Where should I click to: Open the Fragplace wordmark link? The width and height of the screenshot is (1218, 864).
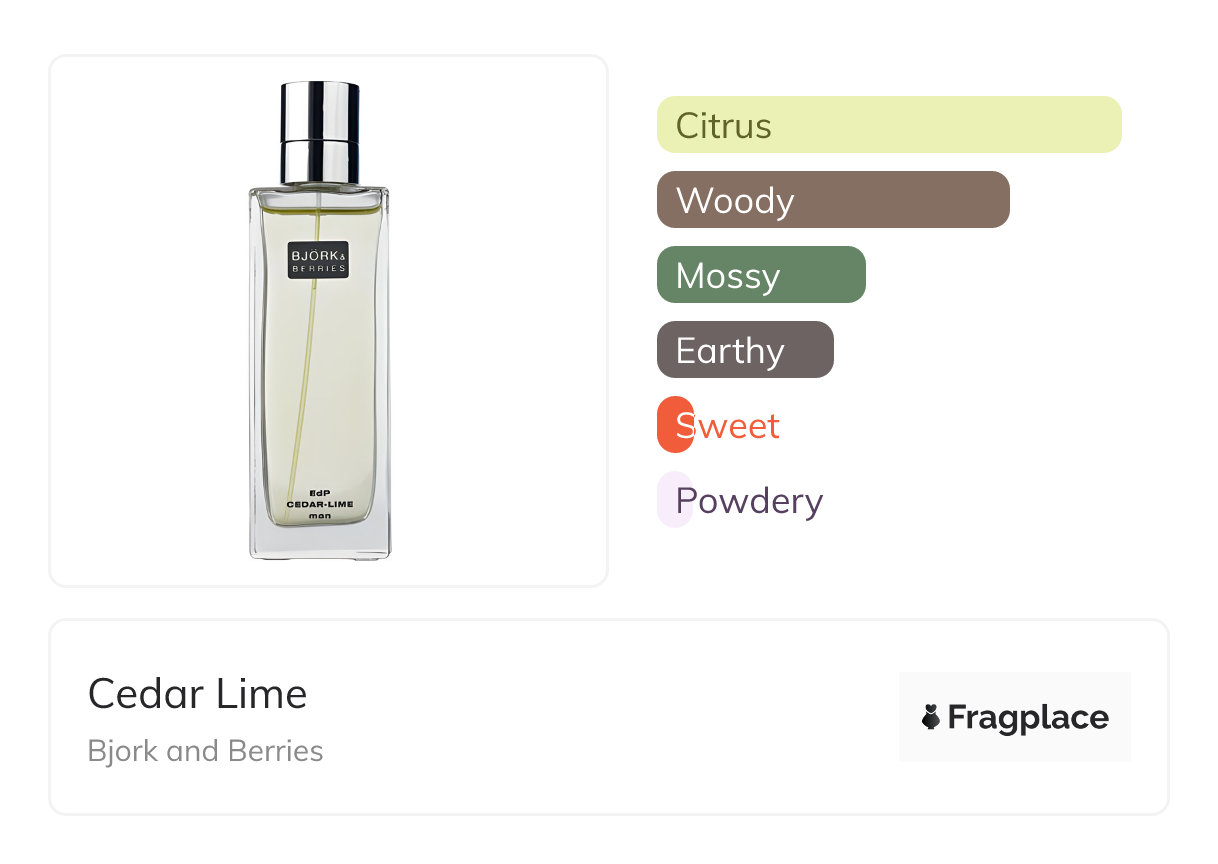[x=1028, y=717]
